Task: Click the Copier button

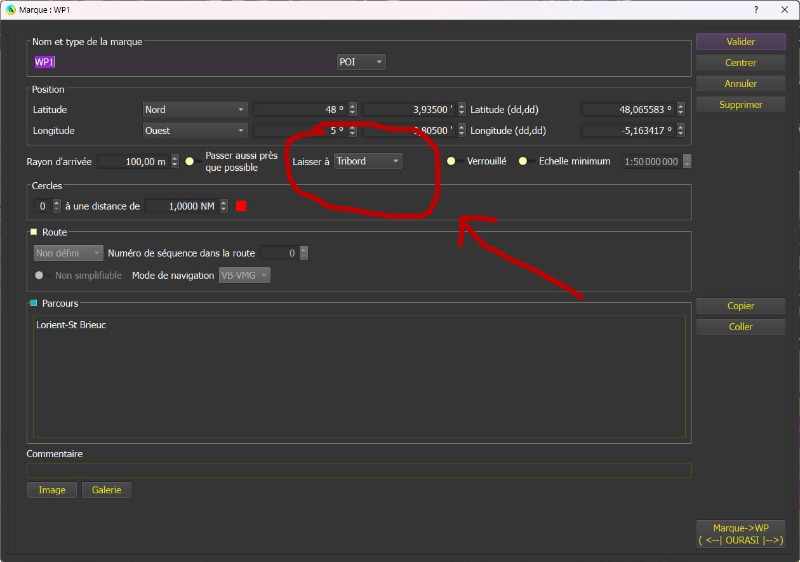Action: tap(740, 306)
